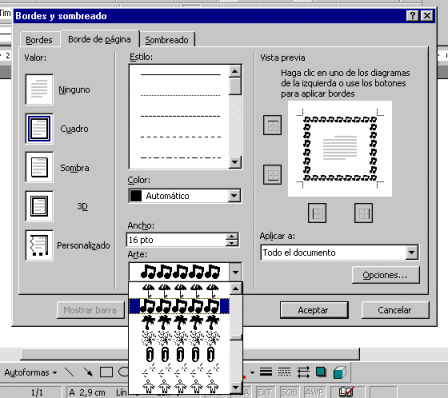Increase the Ancho width value

[232, 236]
